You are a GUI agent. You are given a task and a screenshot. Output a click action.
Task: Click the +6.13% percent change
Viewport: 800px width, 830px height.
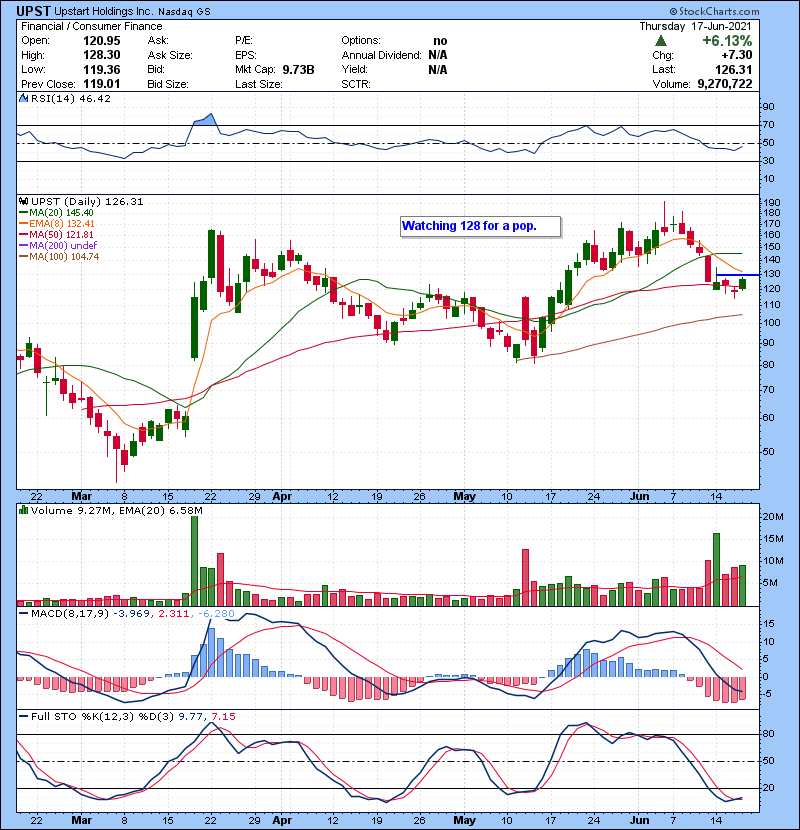[x=726, y=41]
